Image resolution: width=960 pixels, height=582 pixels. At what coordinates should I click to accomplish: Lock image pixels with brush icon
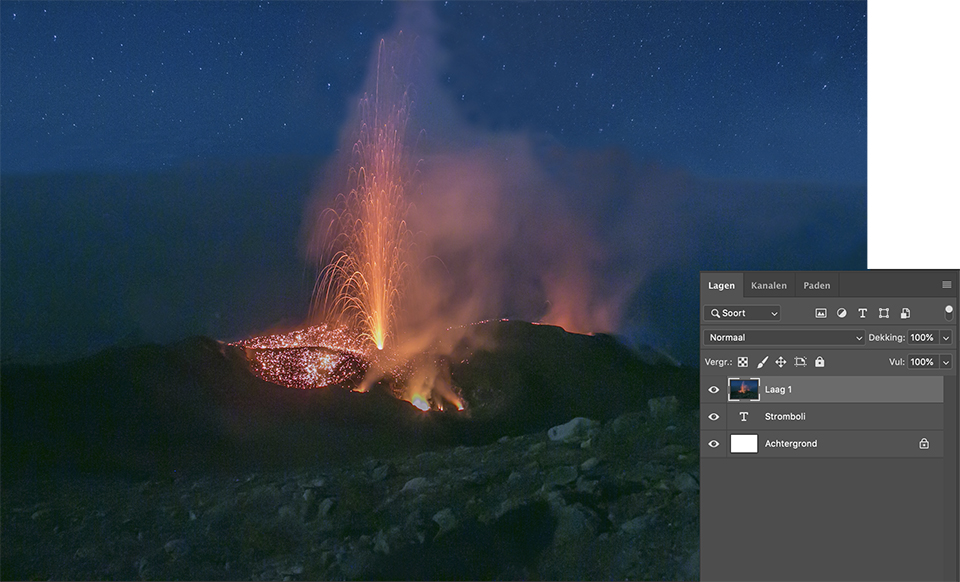pyautogui.click(x=762, y=362)
